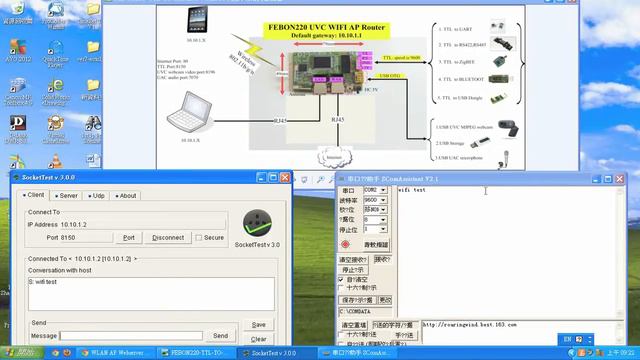Click the close-port button beside red indicator
This screenshot has width=640, height=360.
[x=375, y=245]
